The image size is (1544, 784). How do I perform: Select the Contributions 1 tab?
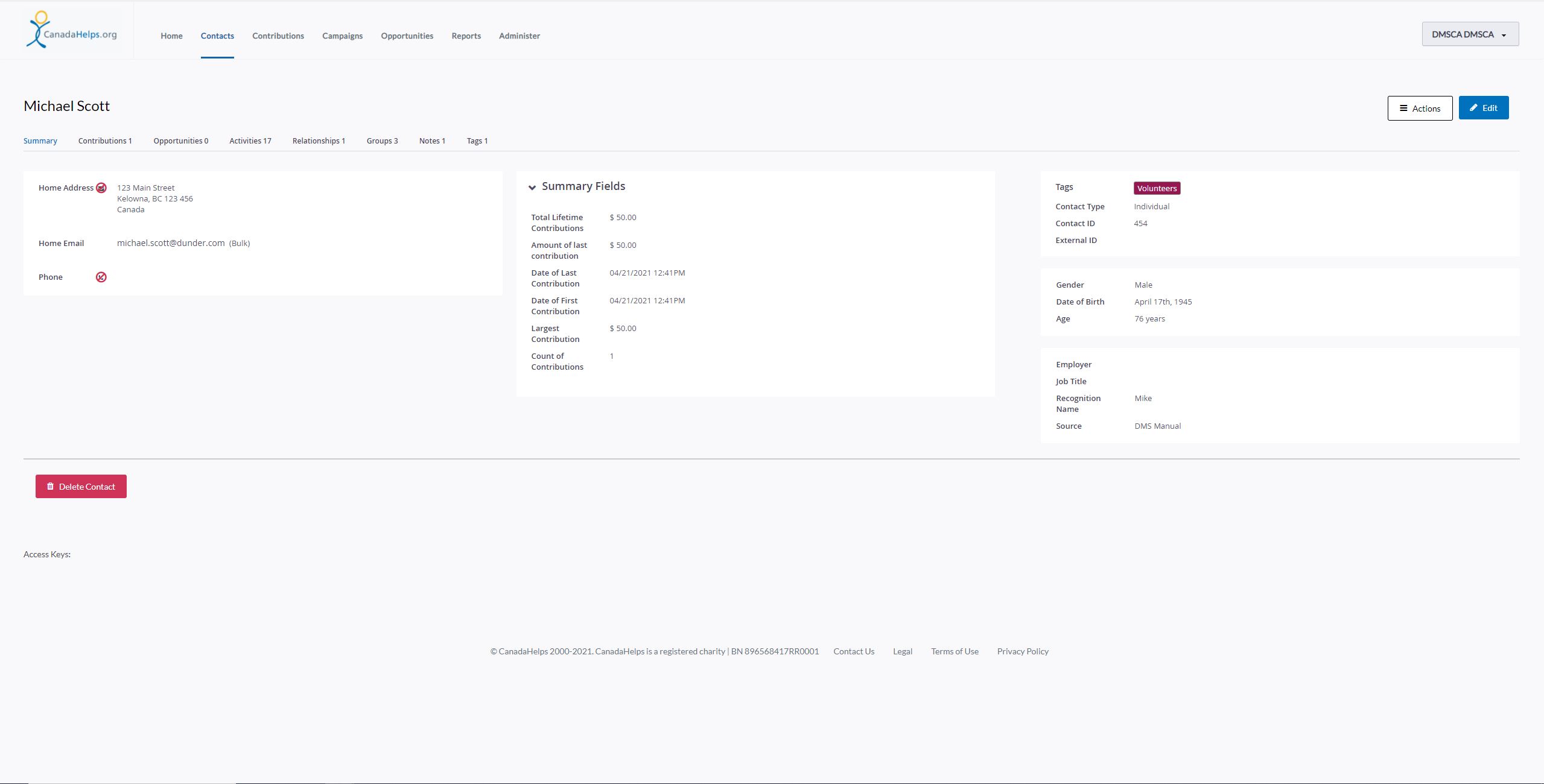coord(105,140)
